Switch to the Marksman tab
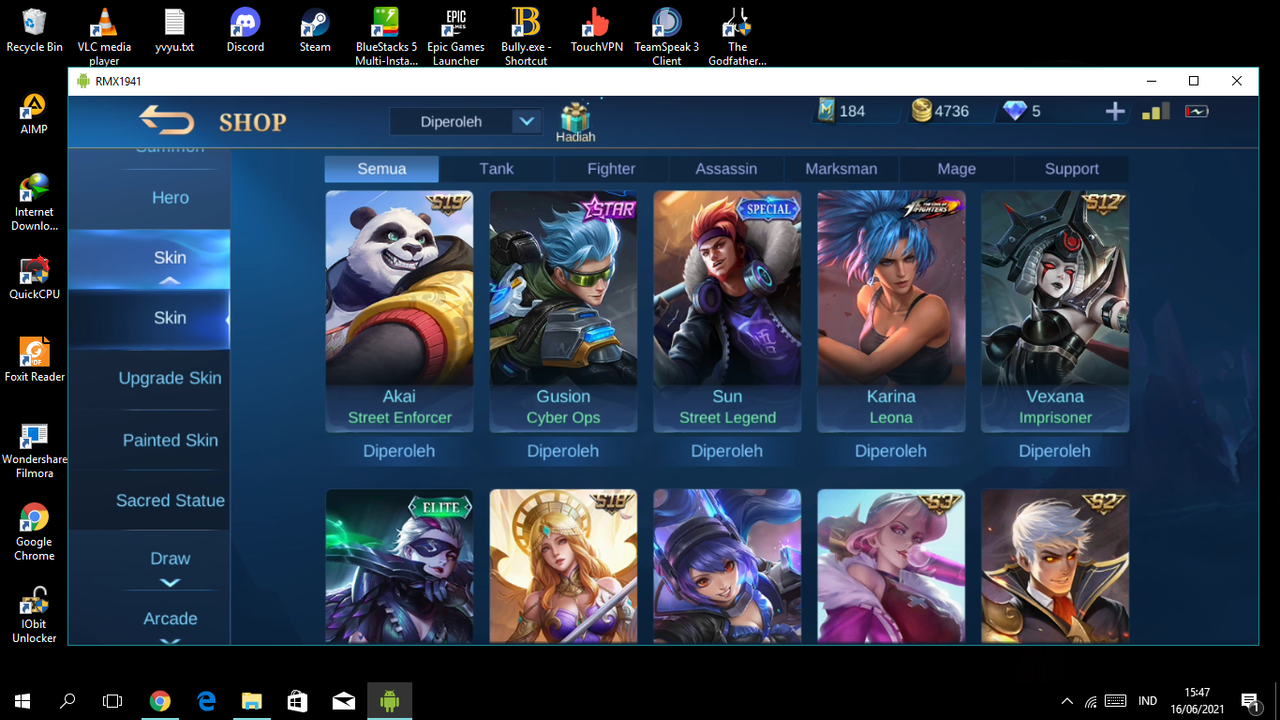The height and width of the screenshot is (720, 1280). [x=841, y=169]
